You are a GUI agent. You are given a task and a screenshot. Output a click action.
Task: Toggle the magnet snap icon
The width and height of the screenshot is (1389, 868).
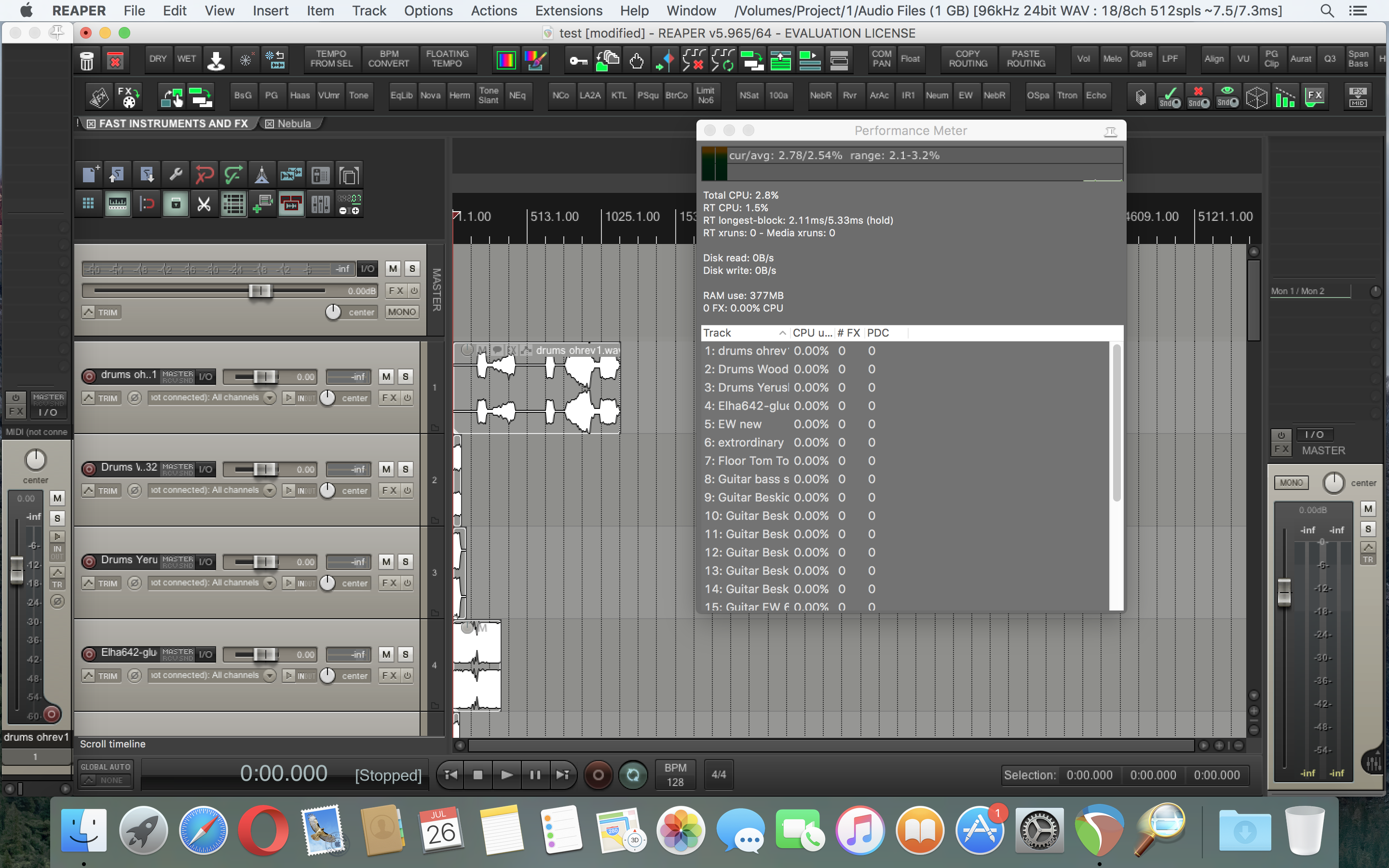[x=147, y=204]
